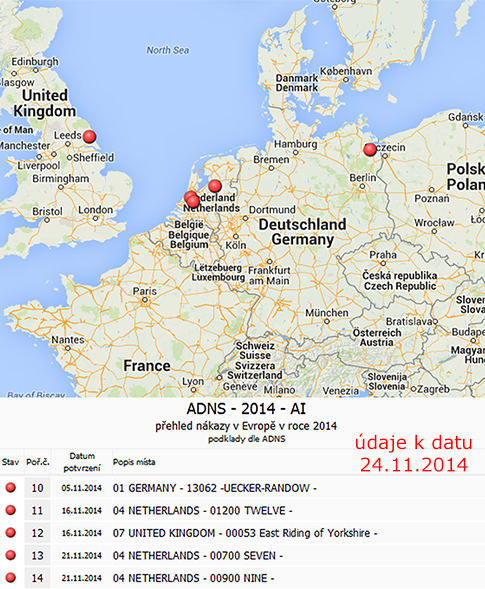Screen dimensions: 485x589
Task: Click the 'Schweiz Suisse Svizzera Switzerland' label
Action: pos(254,361)
